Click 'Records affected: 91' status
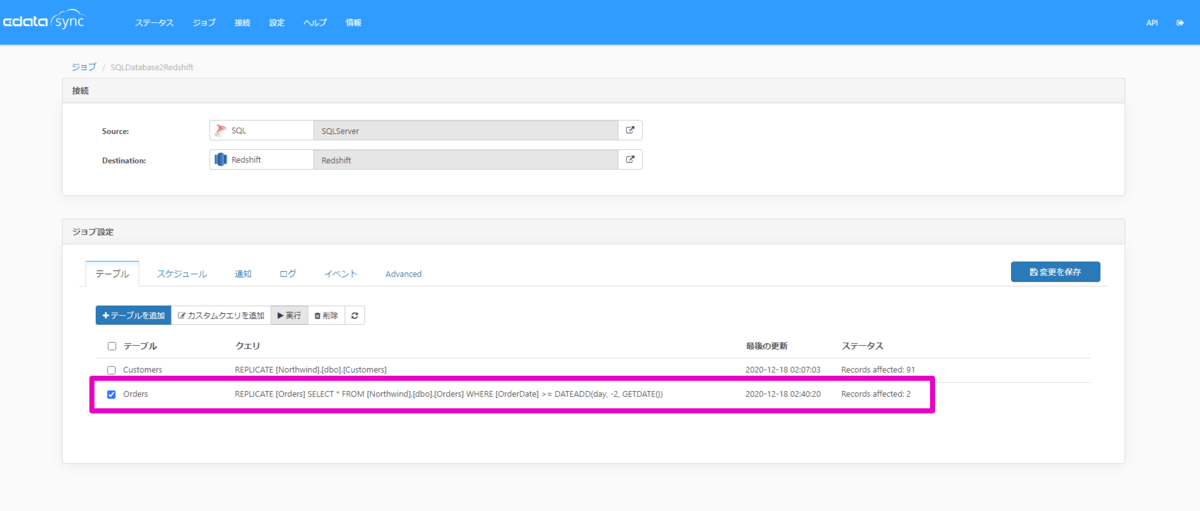Viewport: 1200px width, 511px height. [x=878, y=370]
